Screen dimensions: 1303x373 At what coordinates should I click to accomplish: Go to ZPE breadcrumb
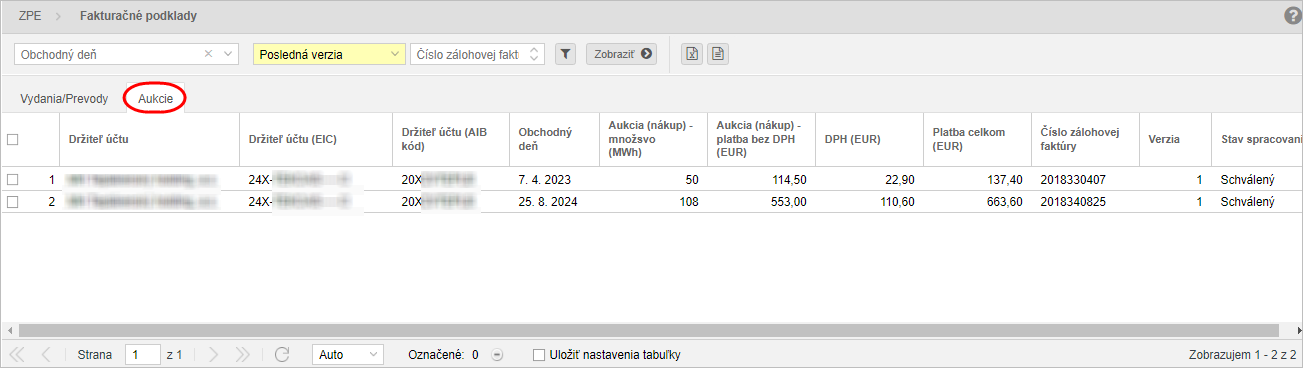coord(31,16)
